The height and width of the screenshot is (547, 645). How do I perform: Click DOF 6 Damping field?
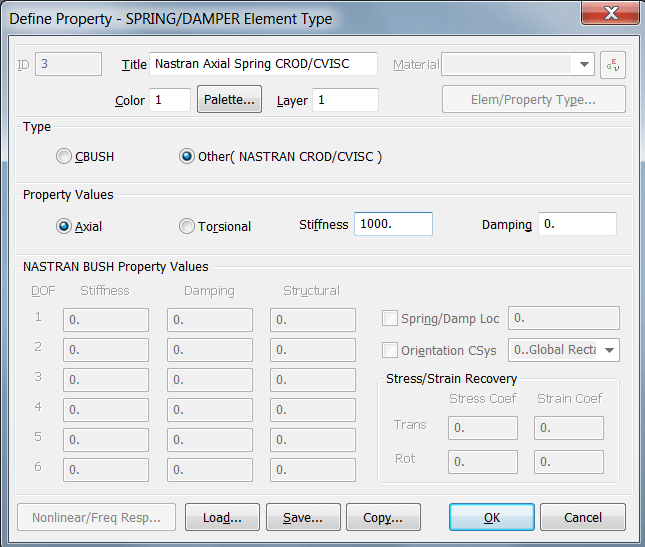point(210,470)
